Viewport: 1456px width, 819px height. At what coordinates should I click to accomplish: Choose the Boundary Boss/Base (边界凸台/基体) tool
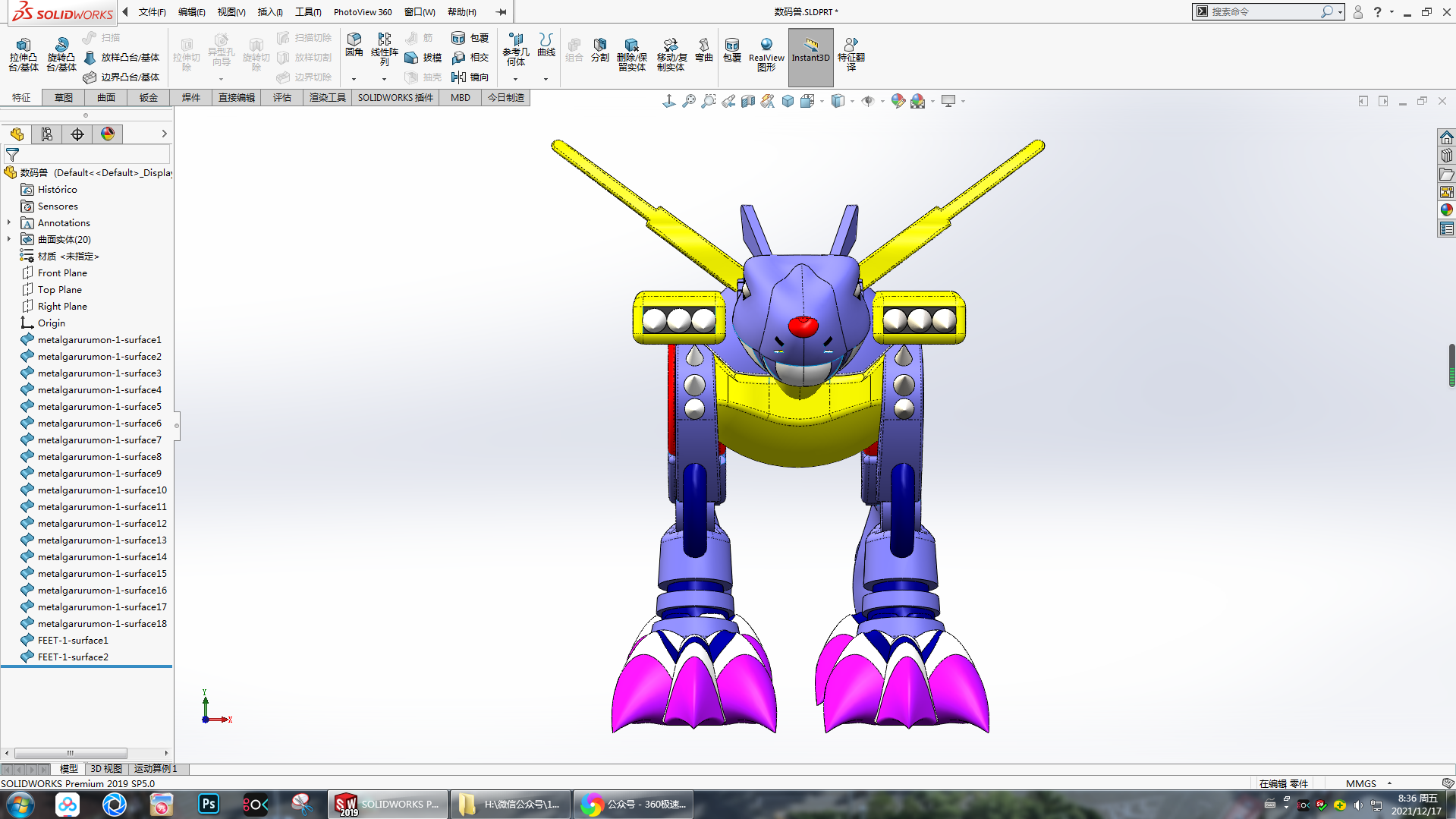pos(121,77)
